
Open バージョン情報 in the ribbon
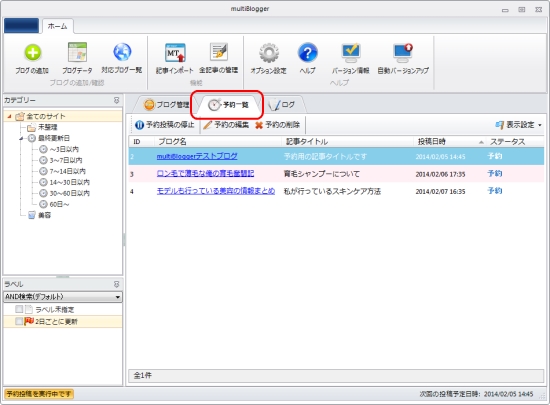coord(350,58)
